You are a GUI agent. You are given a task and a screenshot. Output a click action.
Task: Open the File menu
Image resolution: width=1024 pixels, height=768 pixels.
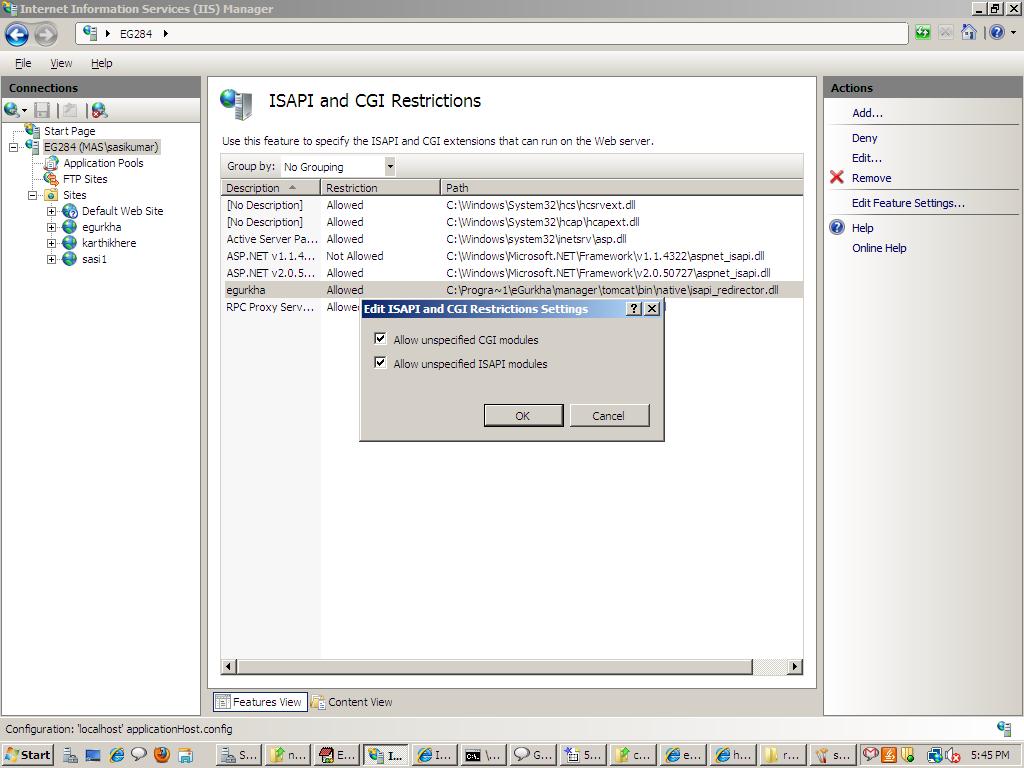(x=23, y=63)
